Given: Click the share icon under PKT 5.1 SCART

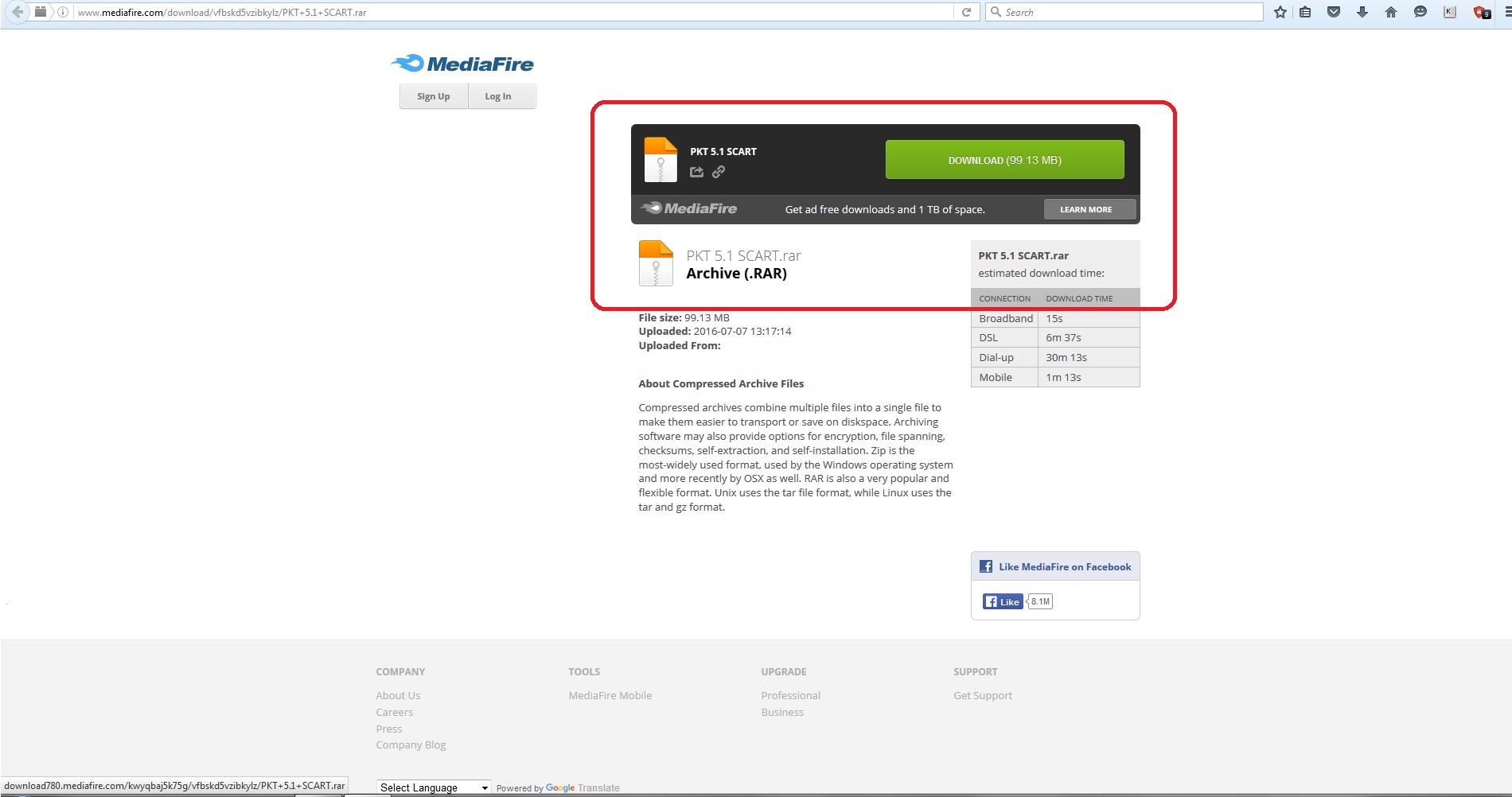Looking at the screenshot, I should point(696,172).
